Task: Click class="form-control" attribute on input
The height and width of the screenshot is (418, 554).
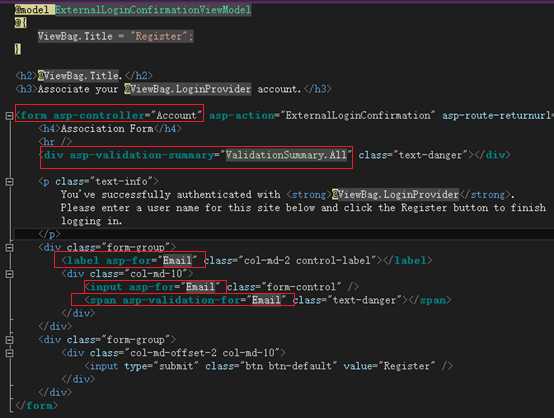Action: (x=284, y=287)
